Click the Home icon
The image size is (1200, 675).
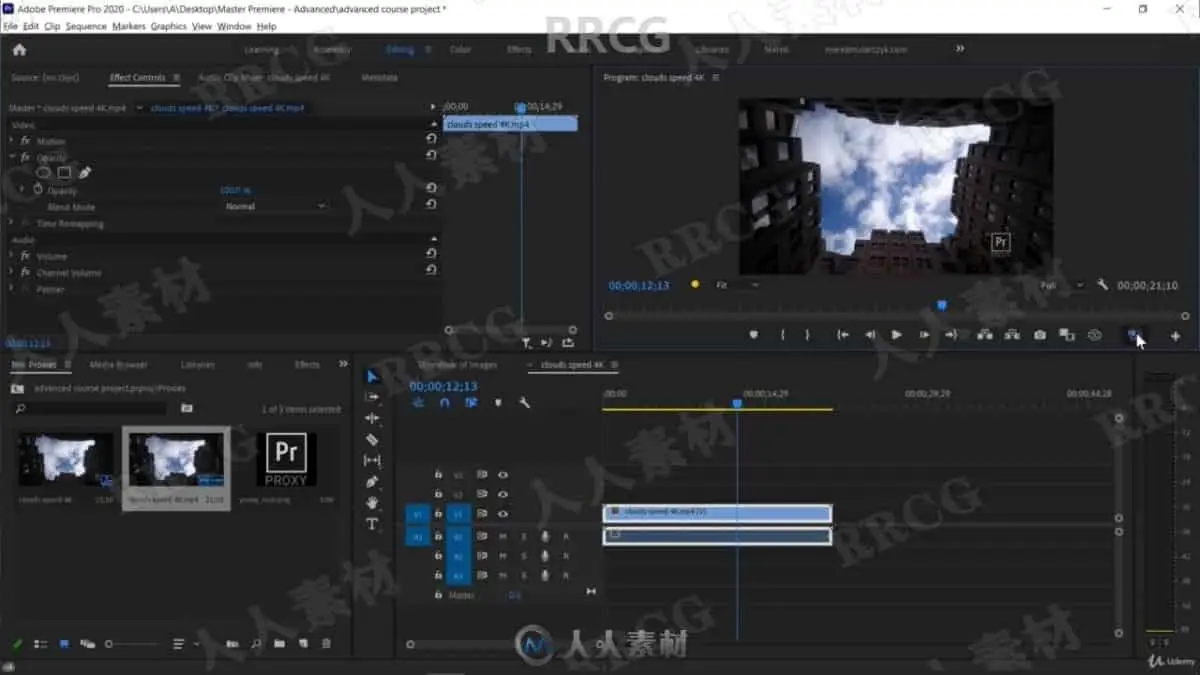point(19,49)
